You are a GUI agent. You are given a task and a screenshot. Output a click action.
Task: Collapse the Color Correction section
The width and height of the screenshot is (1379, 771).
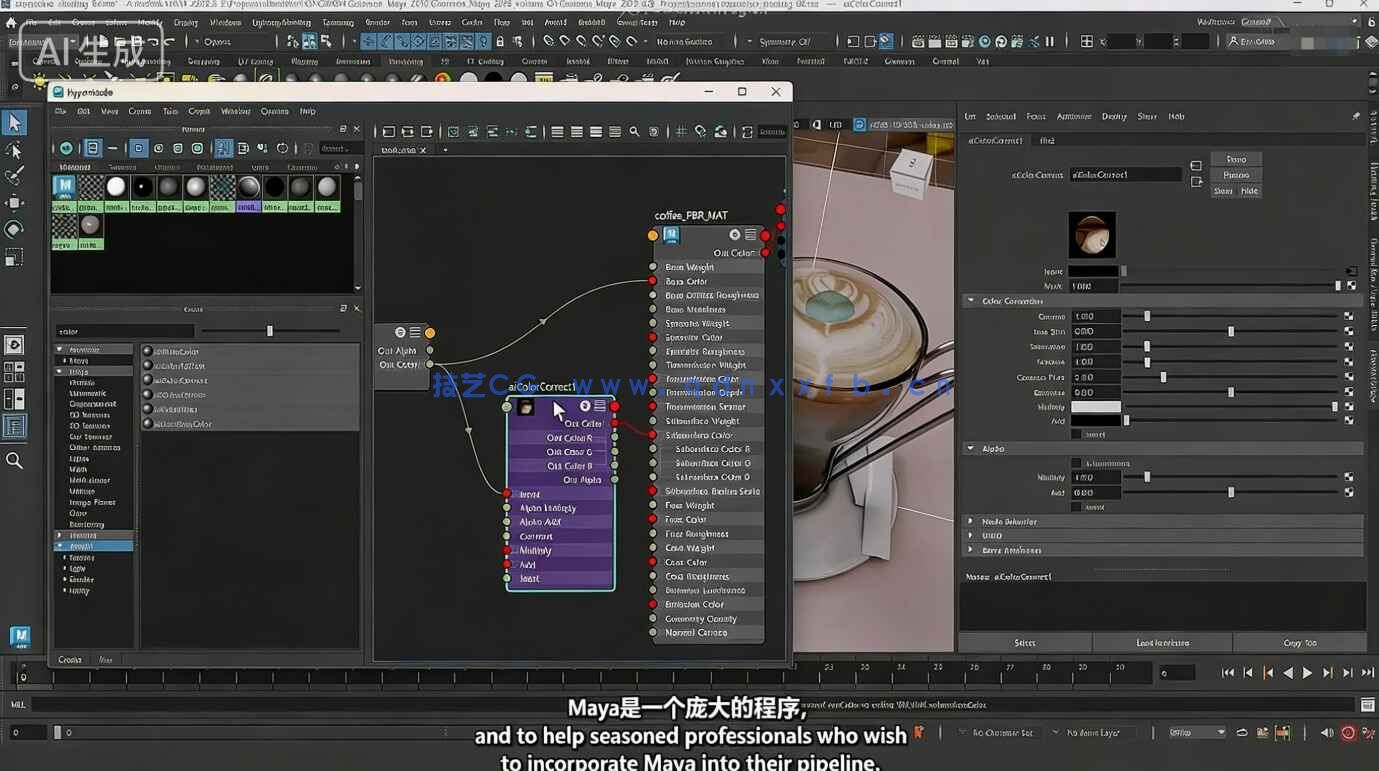coord(971,300)
